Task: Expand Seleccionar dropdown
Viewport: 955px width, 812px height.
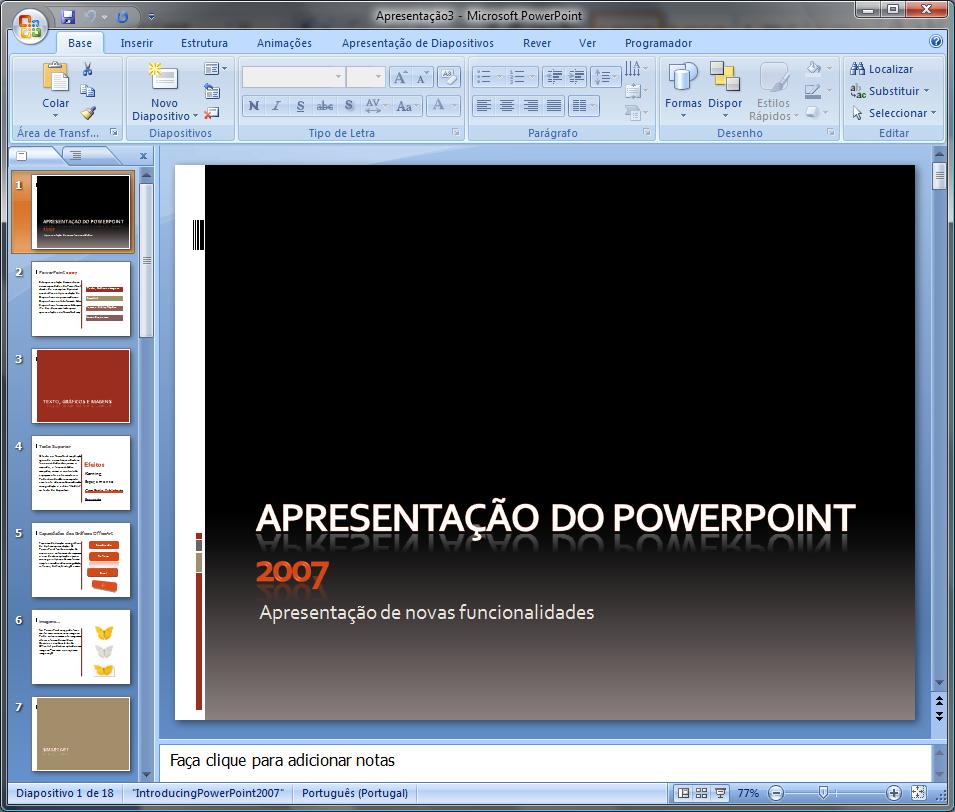Action: coord(933,113)
